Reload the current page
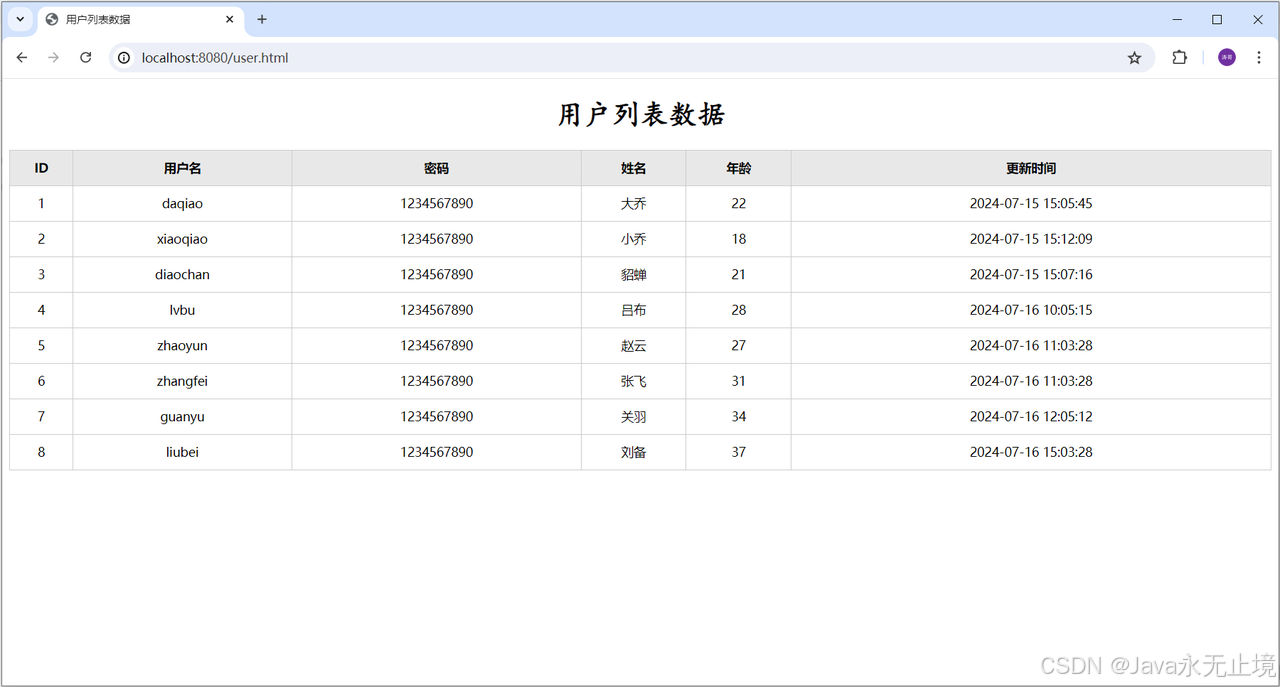The width and height of the screenshot is (1280, 687). click(x=86, y=58)
